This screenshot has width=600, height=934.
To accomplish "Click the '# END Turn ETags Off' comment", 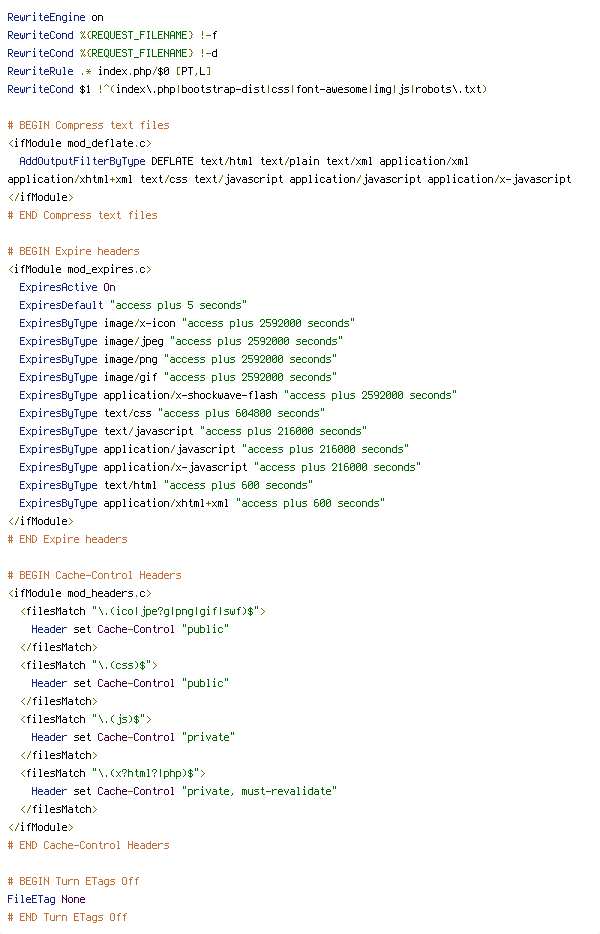I will click(67, 917).
